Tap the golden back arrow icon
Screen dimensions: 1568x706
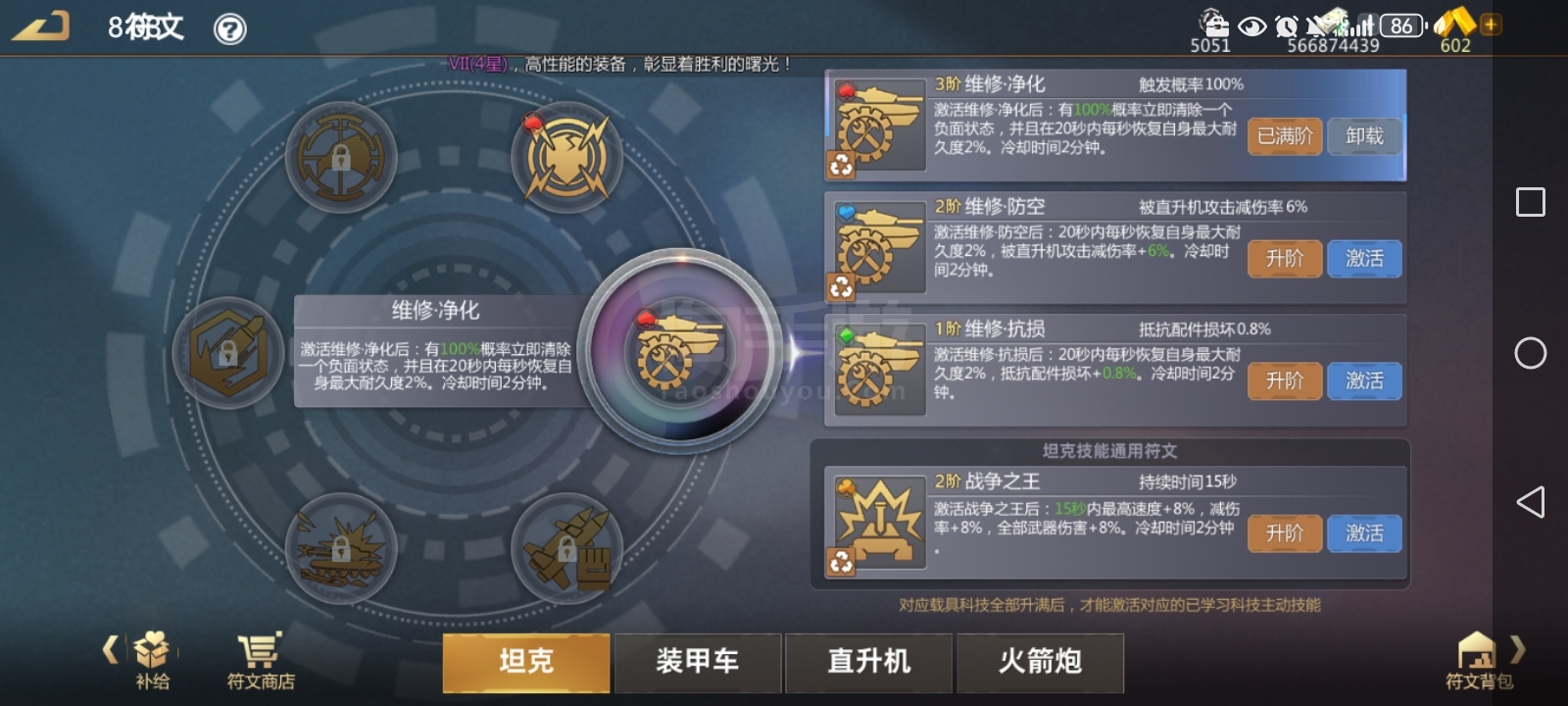coord(41,25)
